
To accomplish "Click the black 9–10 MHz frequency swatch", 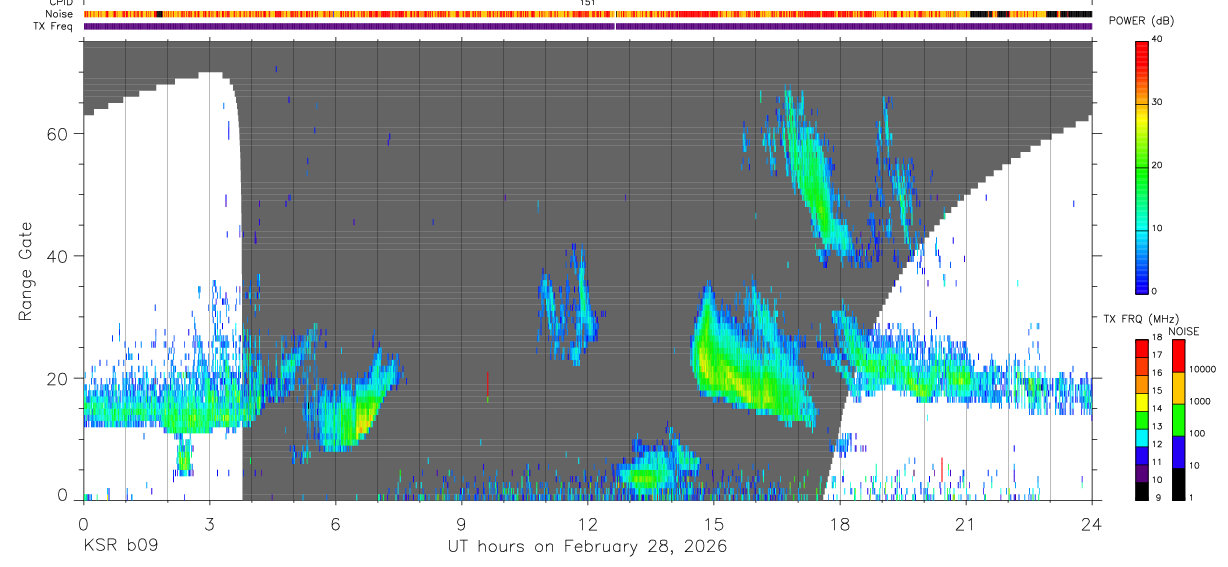I will tap(1142, 489).
